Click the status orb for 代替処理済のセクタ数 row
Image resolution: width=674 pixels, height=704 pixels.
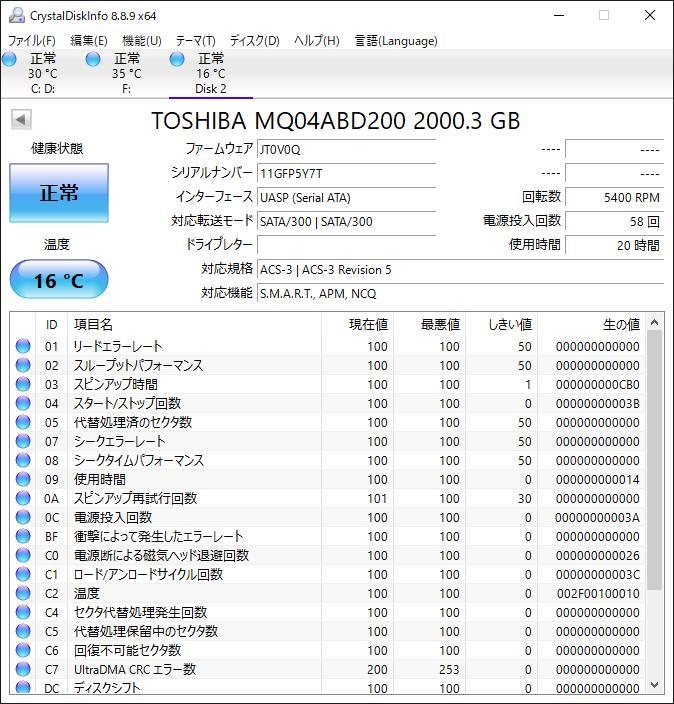click(23, 422)
